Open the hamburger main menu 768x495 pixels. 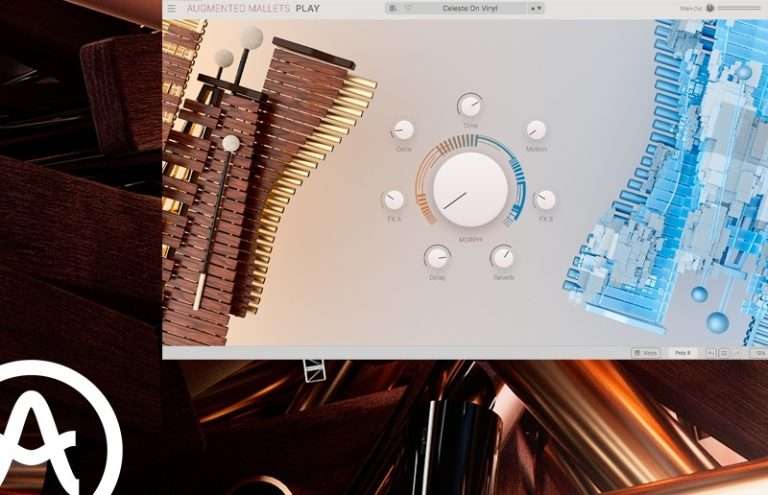click(172, 8)
